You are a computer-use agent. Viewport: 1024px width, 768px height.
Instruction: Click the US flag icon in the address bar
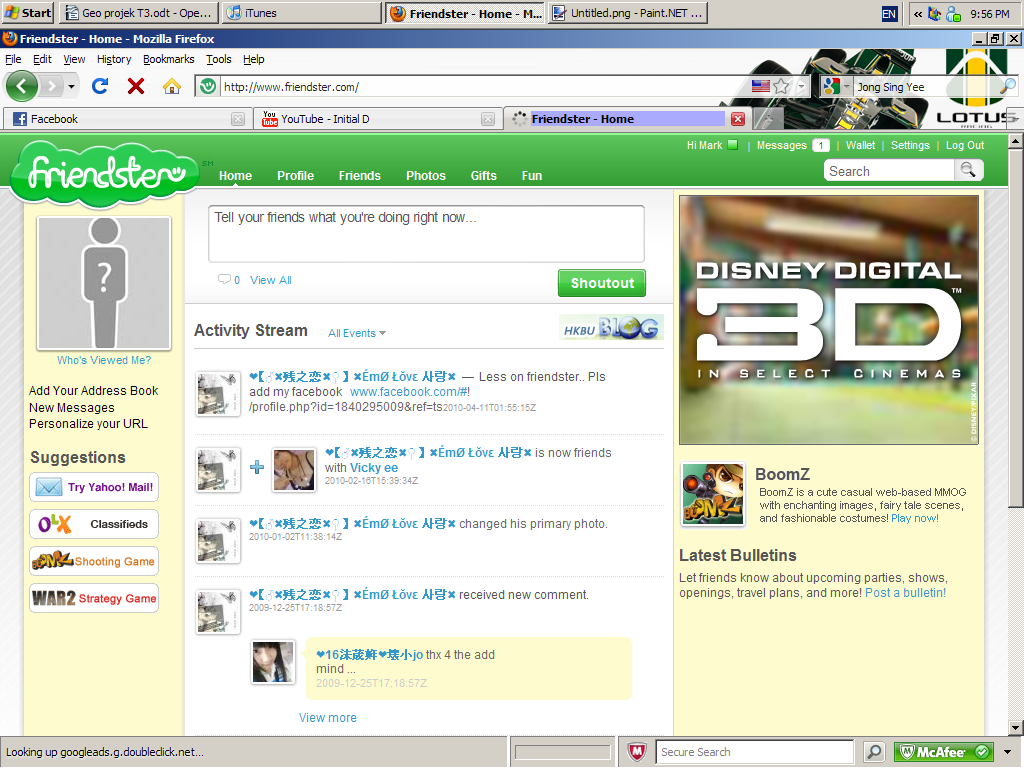click(761, 86)
